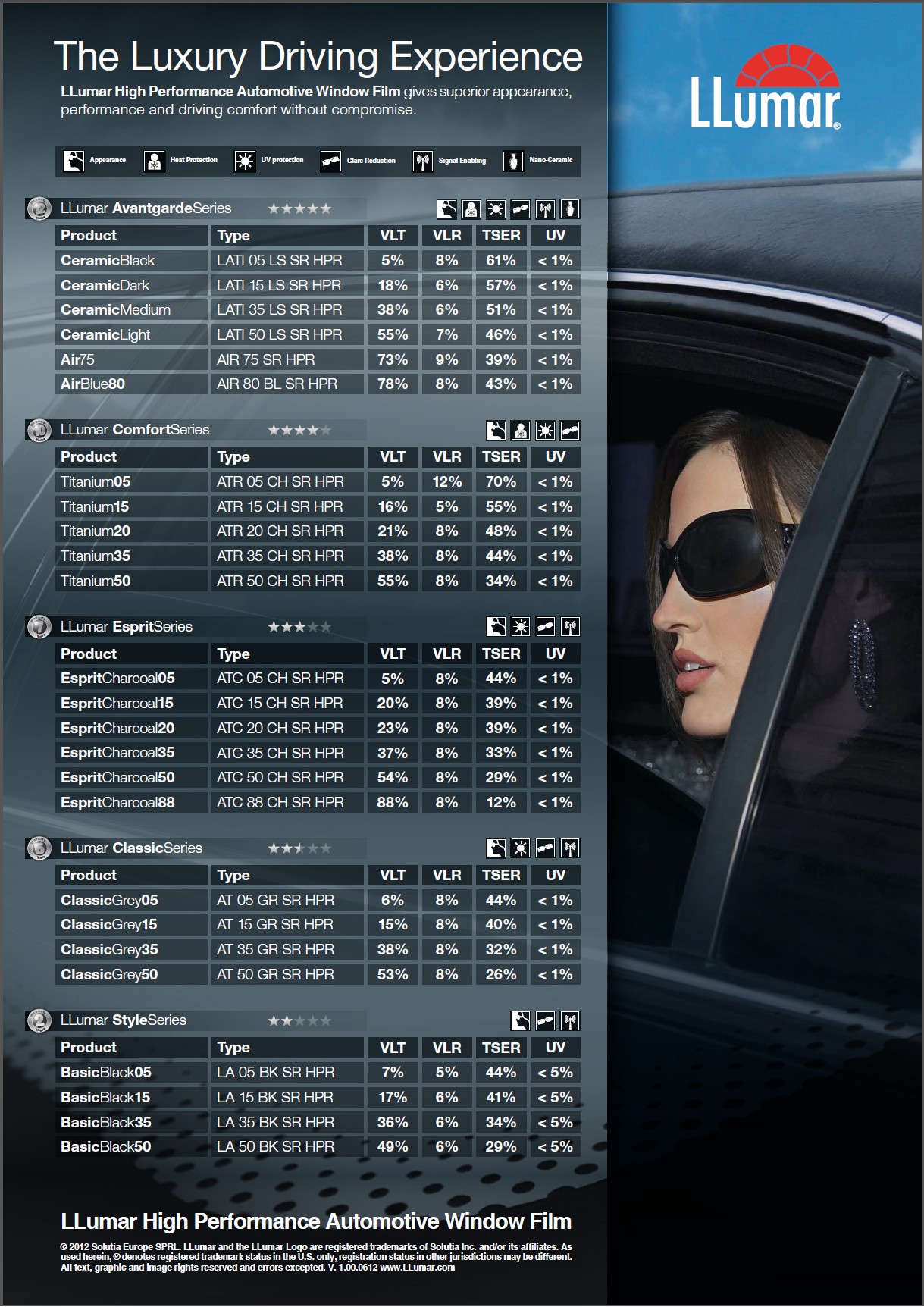Image resolution: width=924 pixels, height=1307 pixels.
Task: Click the VLT column header in the StyleSeries table
Action: coord(393,1048)
